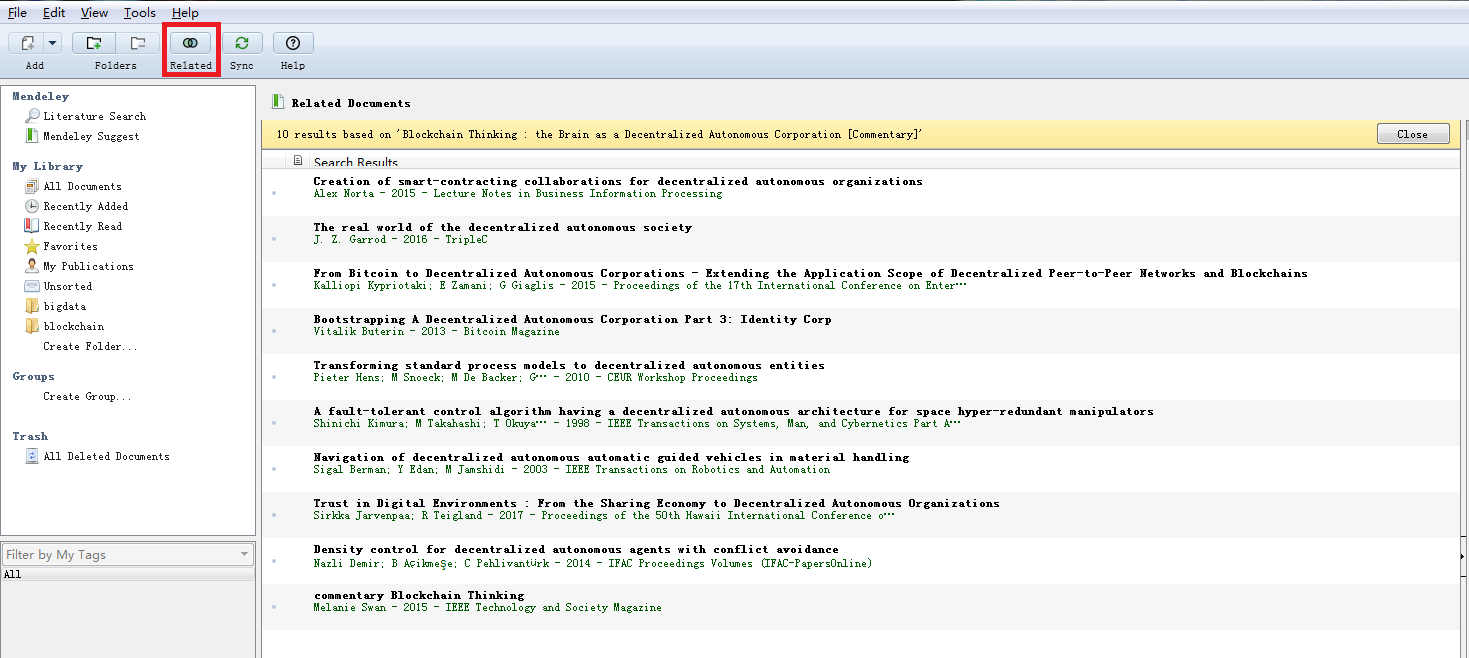Select 'Bootstrapping A Decentralized Autonomous Corporation Part 3' result
Viewport: 1469px width, 658px height.
click(x=572, y=319)
